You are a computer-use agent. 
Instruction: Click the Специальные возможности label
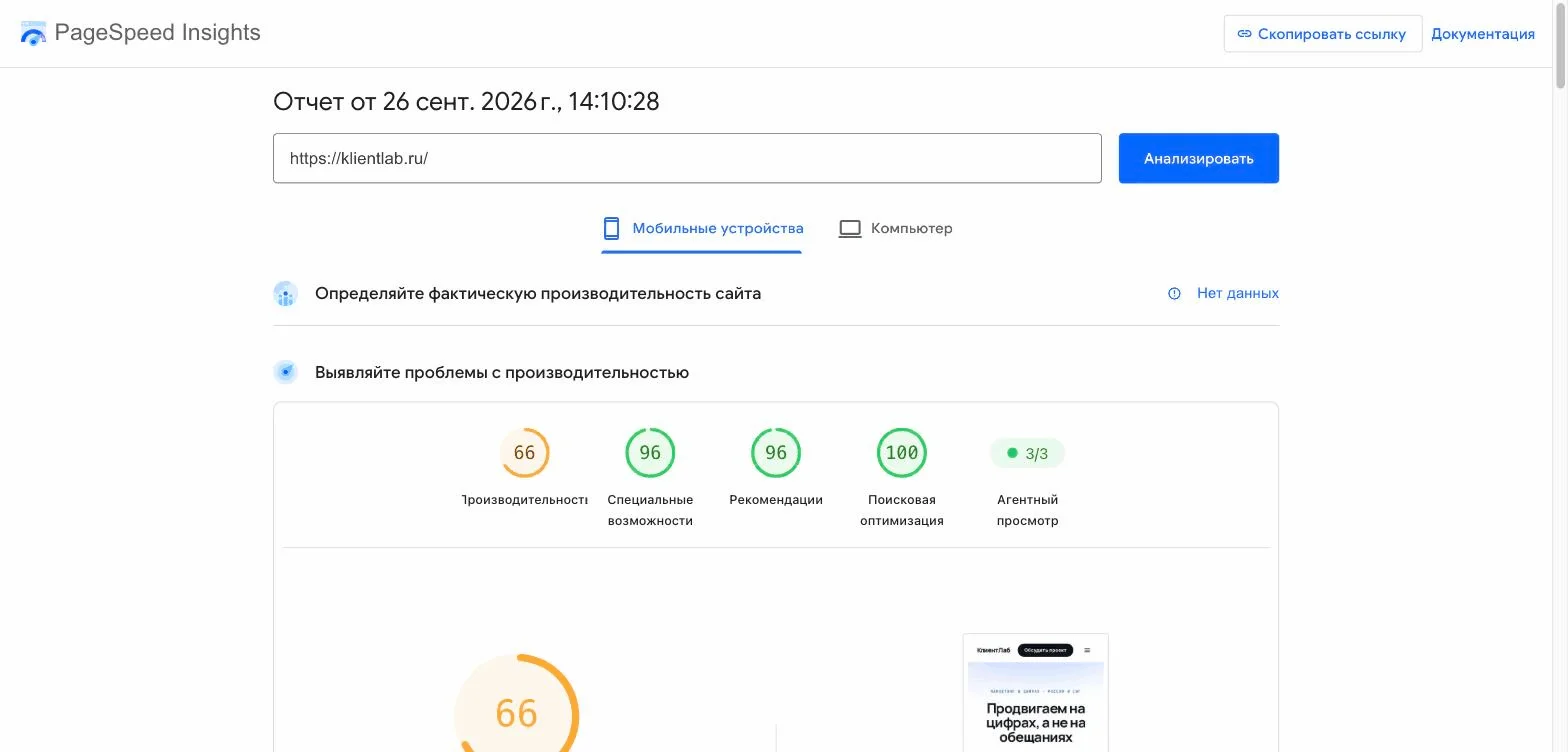pyautogui.click(x=650, y=510)
